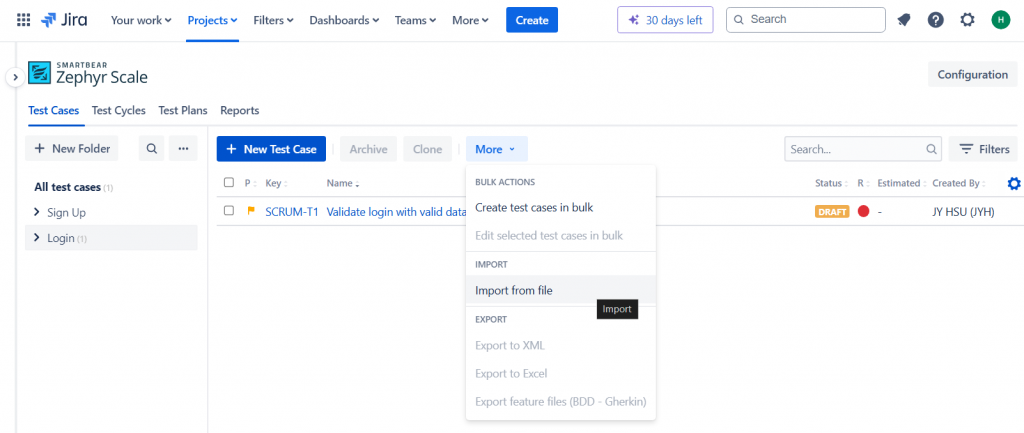1024x433 pixels.
Task: Open the Configuration button
Action: (972, 74)
